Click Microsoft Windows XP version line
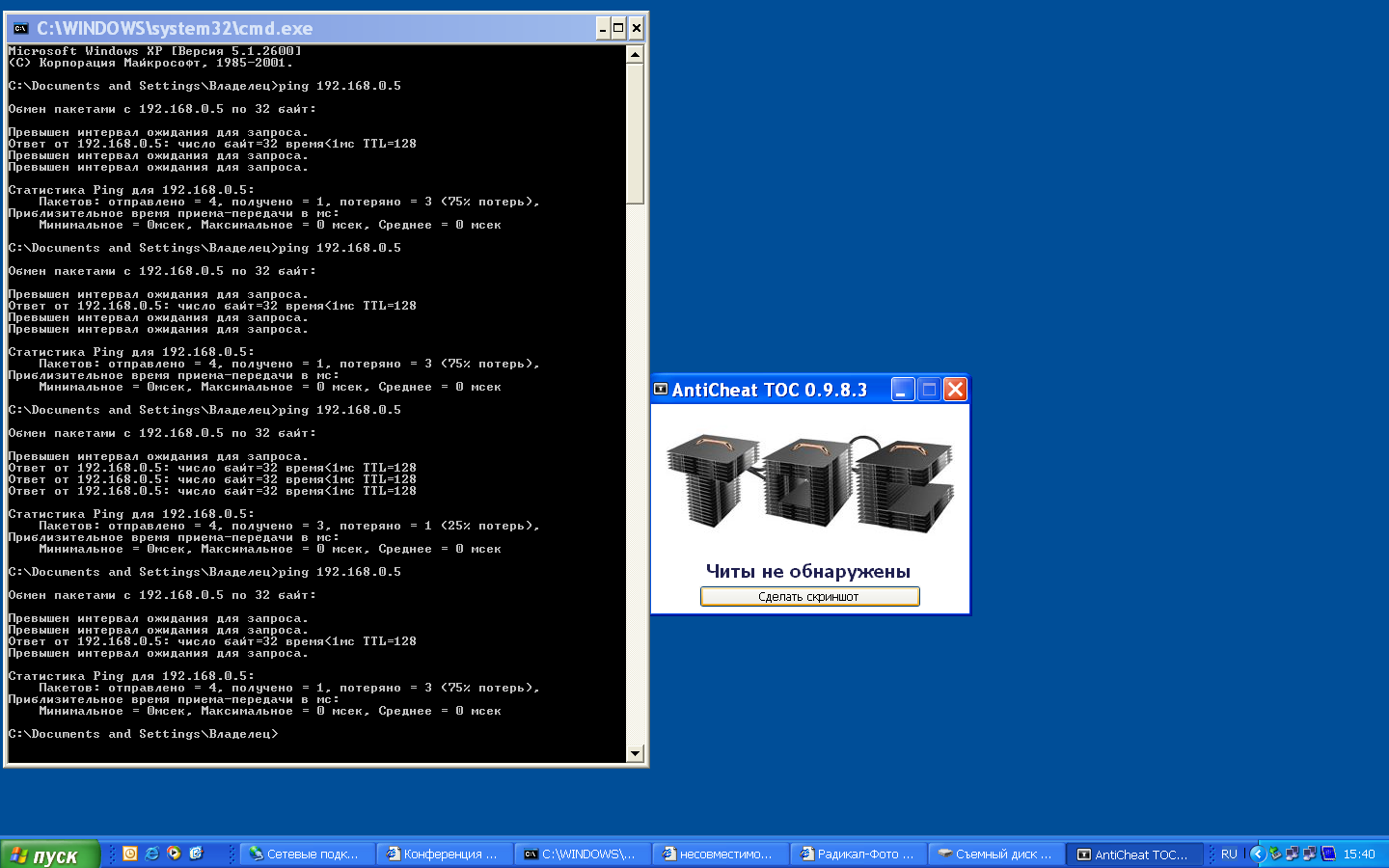This screenshot has width=1389, height=868. tap(155, 51)
